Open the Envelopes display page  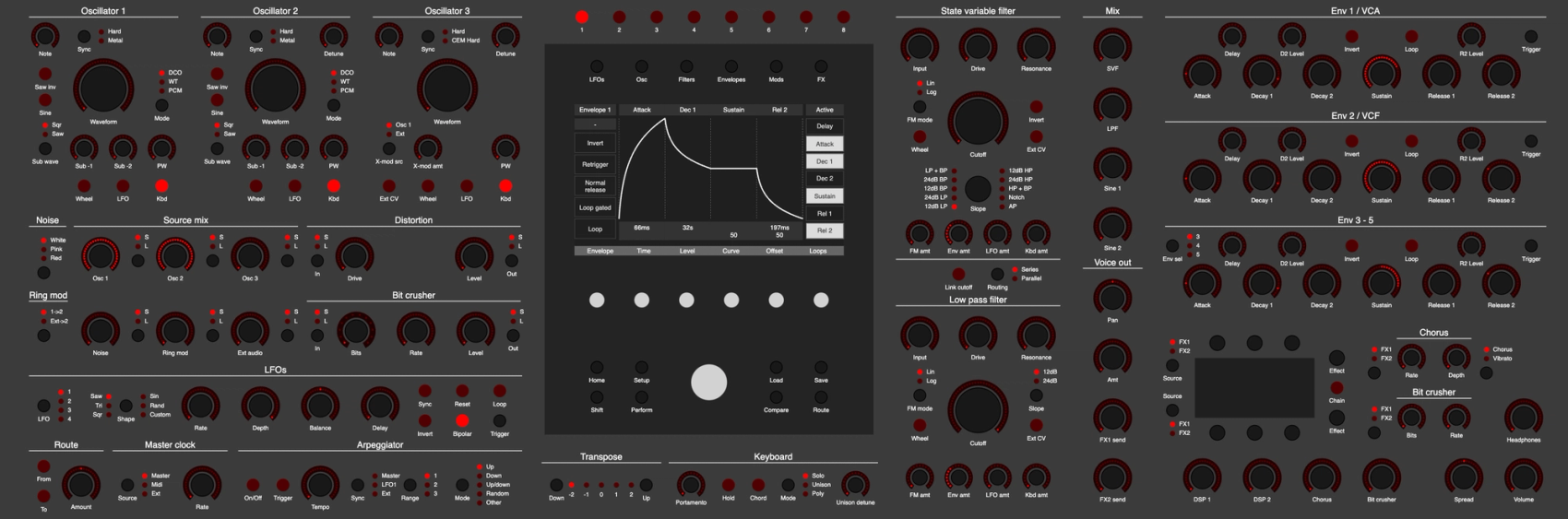[x=731, y=66]
